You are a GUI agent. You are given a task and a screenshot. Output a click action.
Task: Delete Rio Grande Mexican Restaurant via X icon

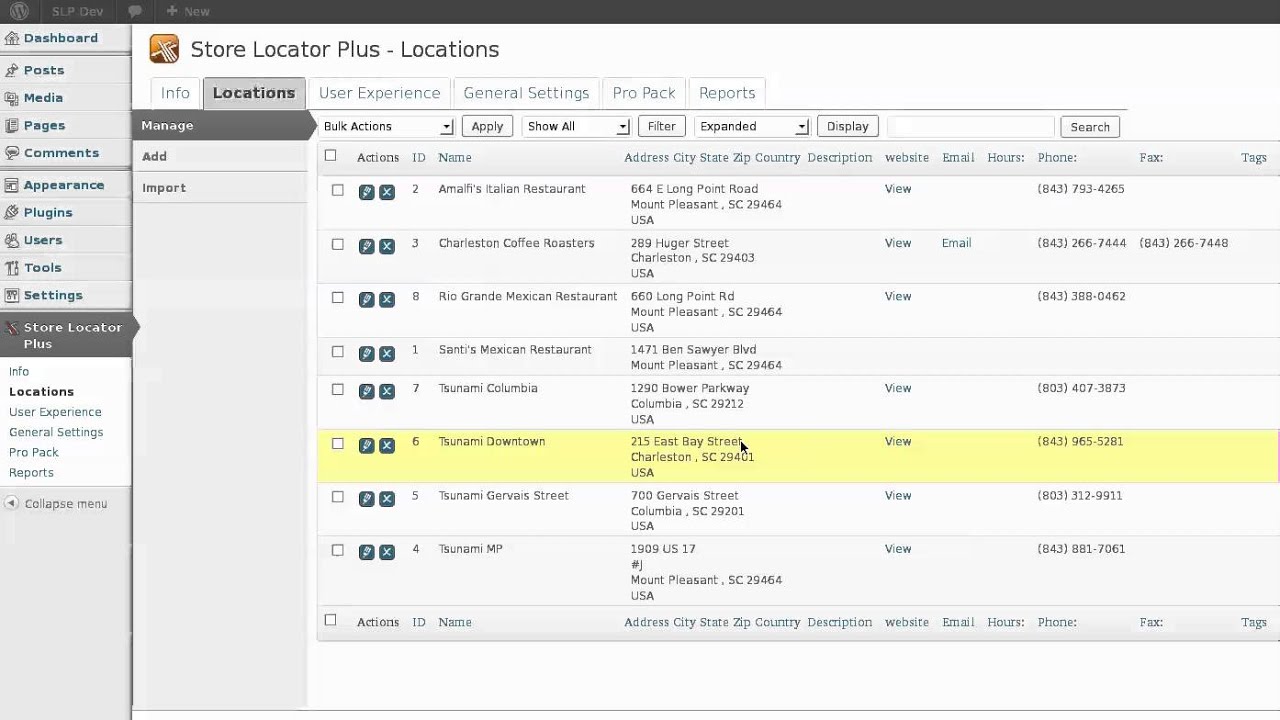(x=387, y=299)
